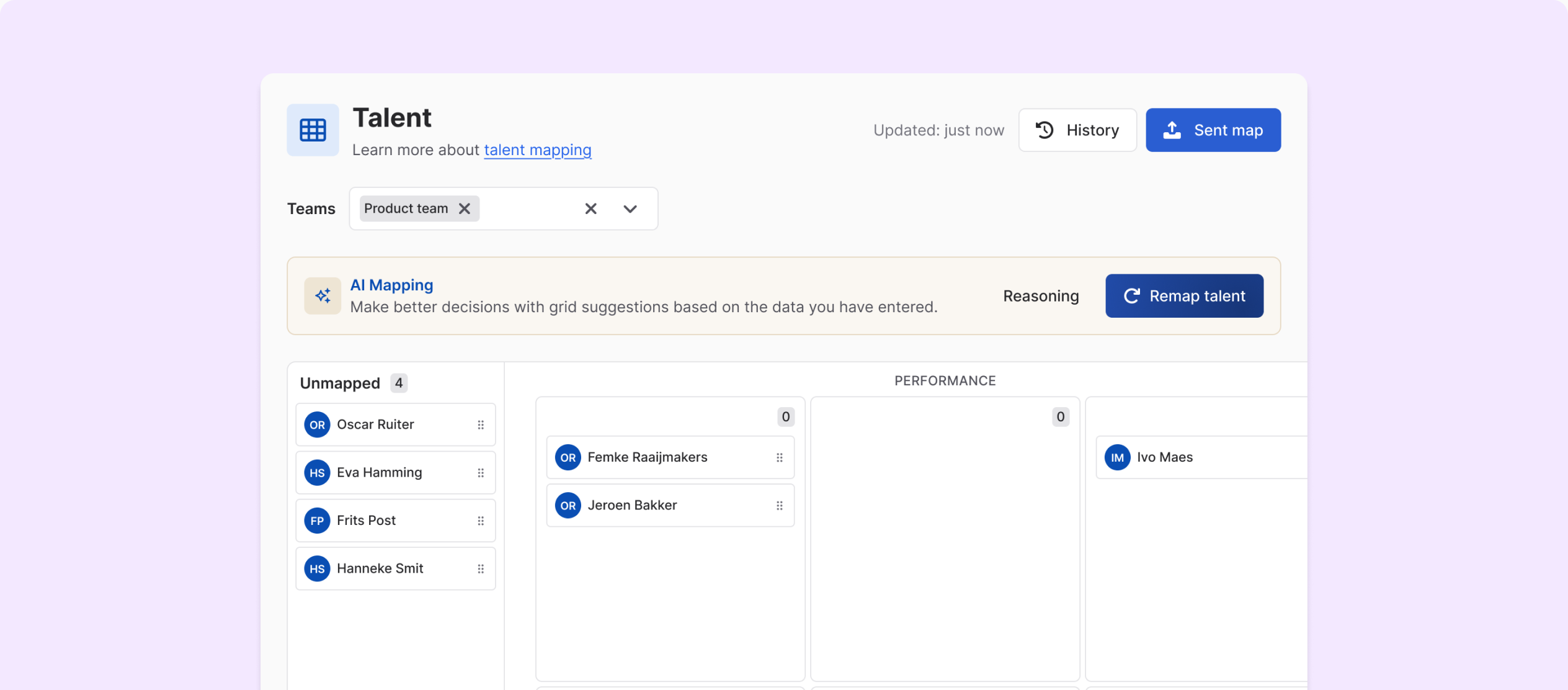Viewport: 1568px width, 690px height.
Task: Open the History panel
Action: [1077, 130]
